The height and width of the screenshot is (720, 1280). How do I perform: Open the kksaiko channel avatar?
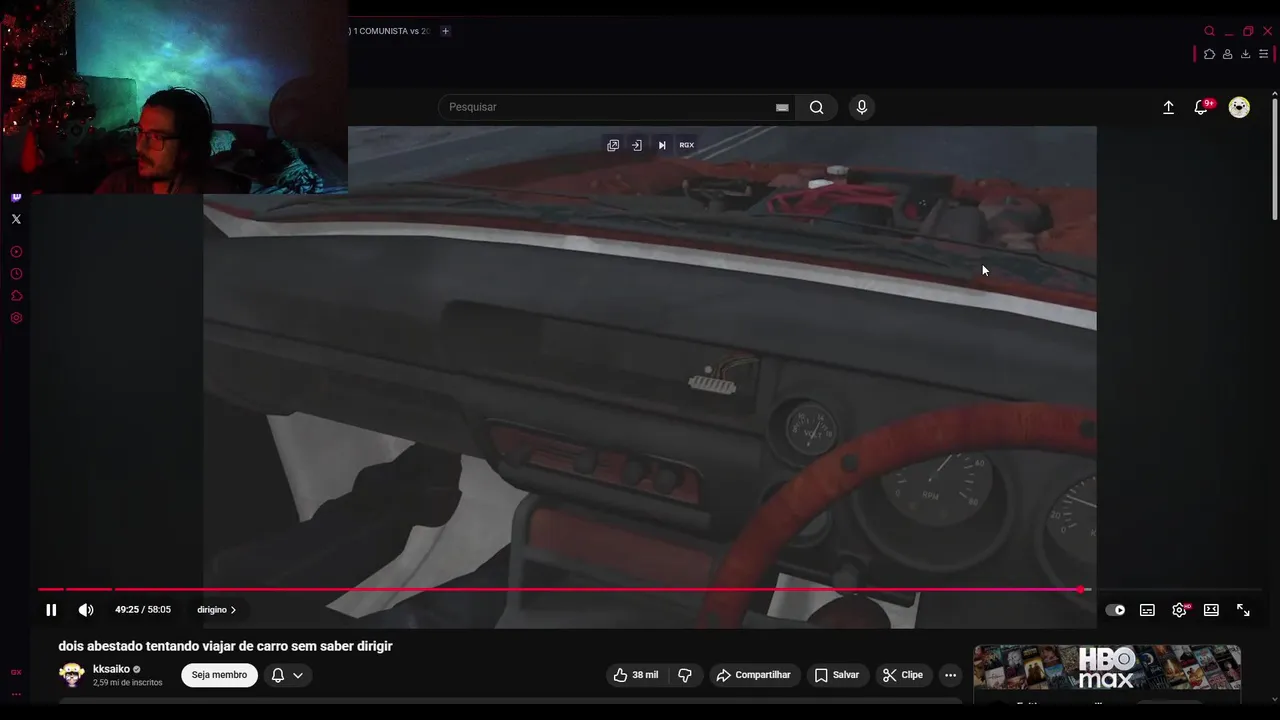[72, 675]
